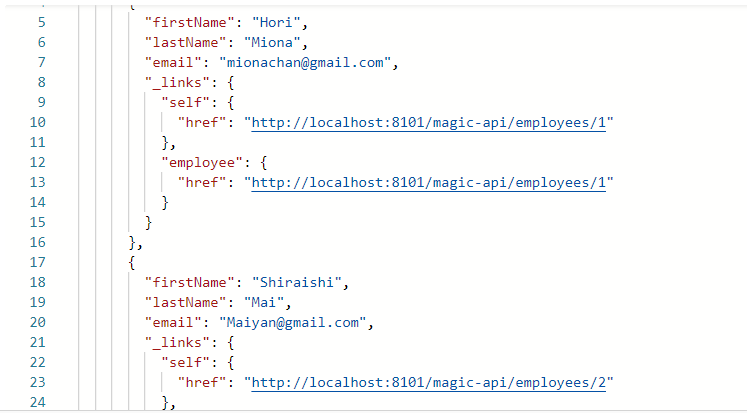Click the "self" key on line 9
The image size is (747, 413).
pos(185,103)
